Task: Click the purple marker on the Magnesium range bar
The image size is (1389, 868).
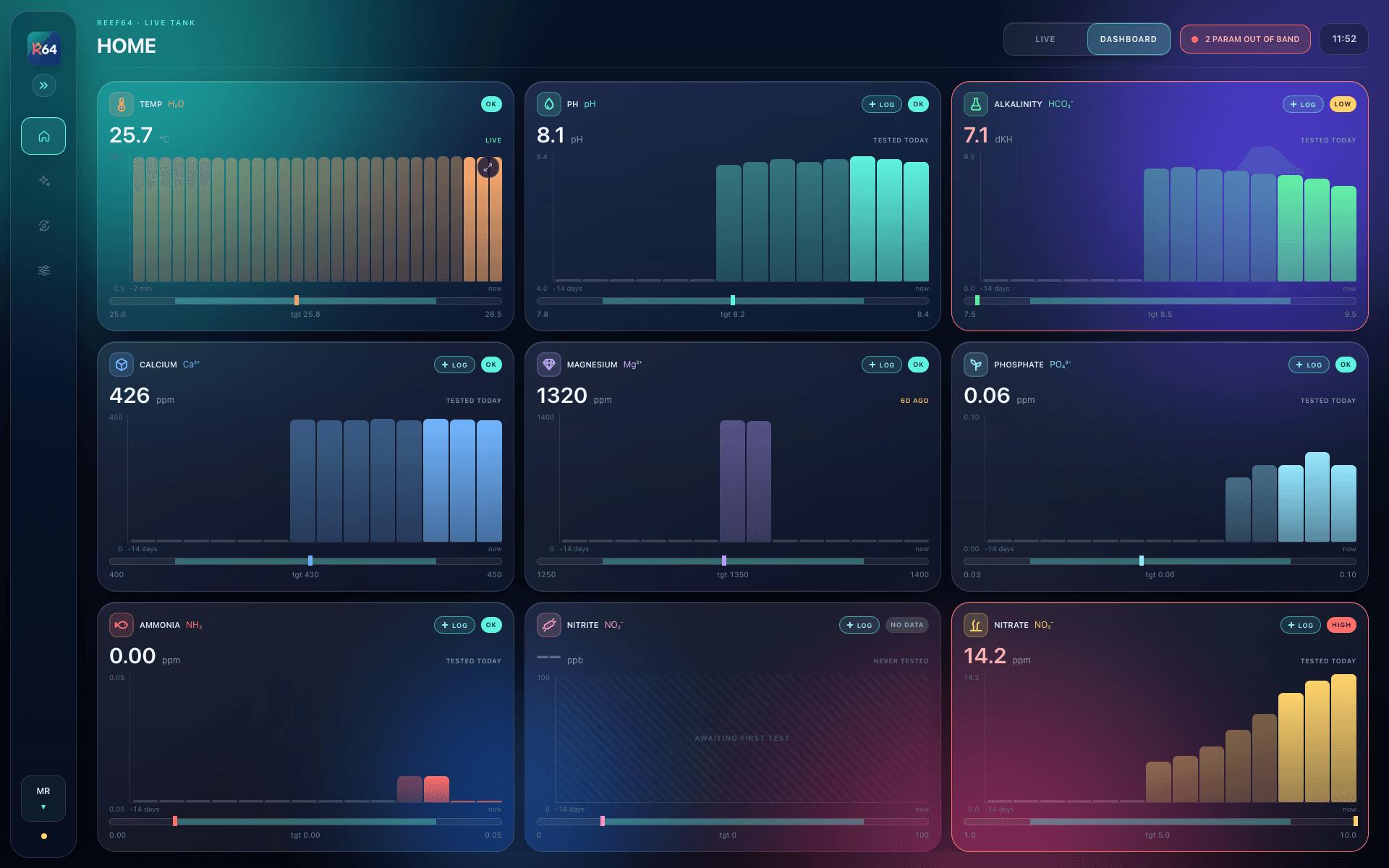Action: point(724,561)
